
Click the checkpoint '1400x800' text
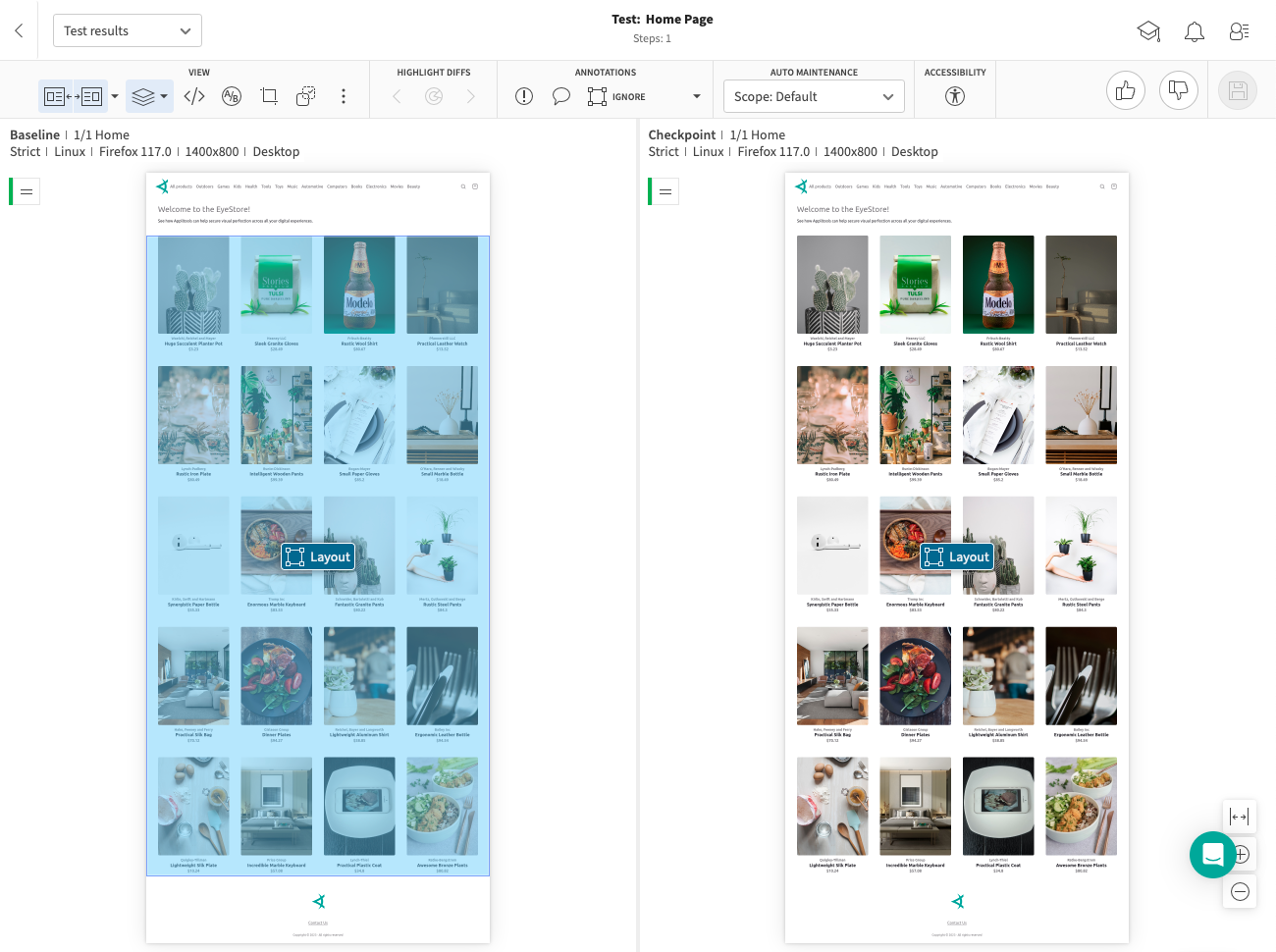click(850, 151)
